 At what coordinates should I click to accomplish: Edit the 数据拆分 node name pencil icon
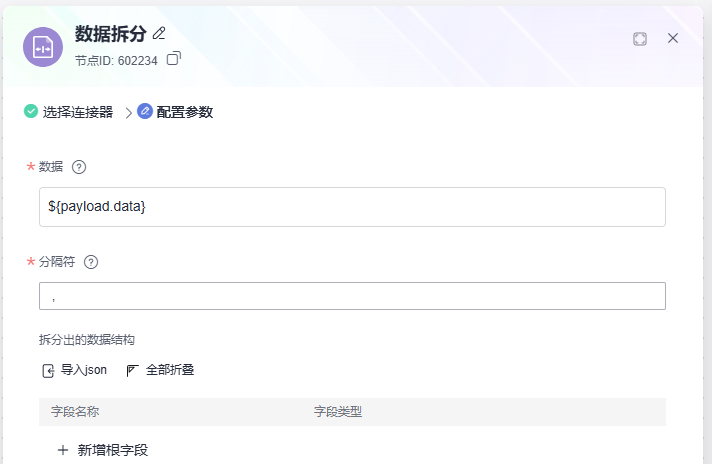coord(159,33)
